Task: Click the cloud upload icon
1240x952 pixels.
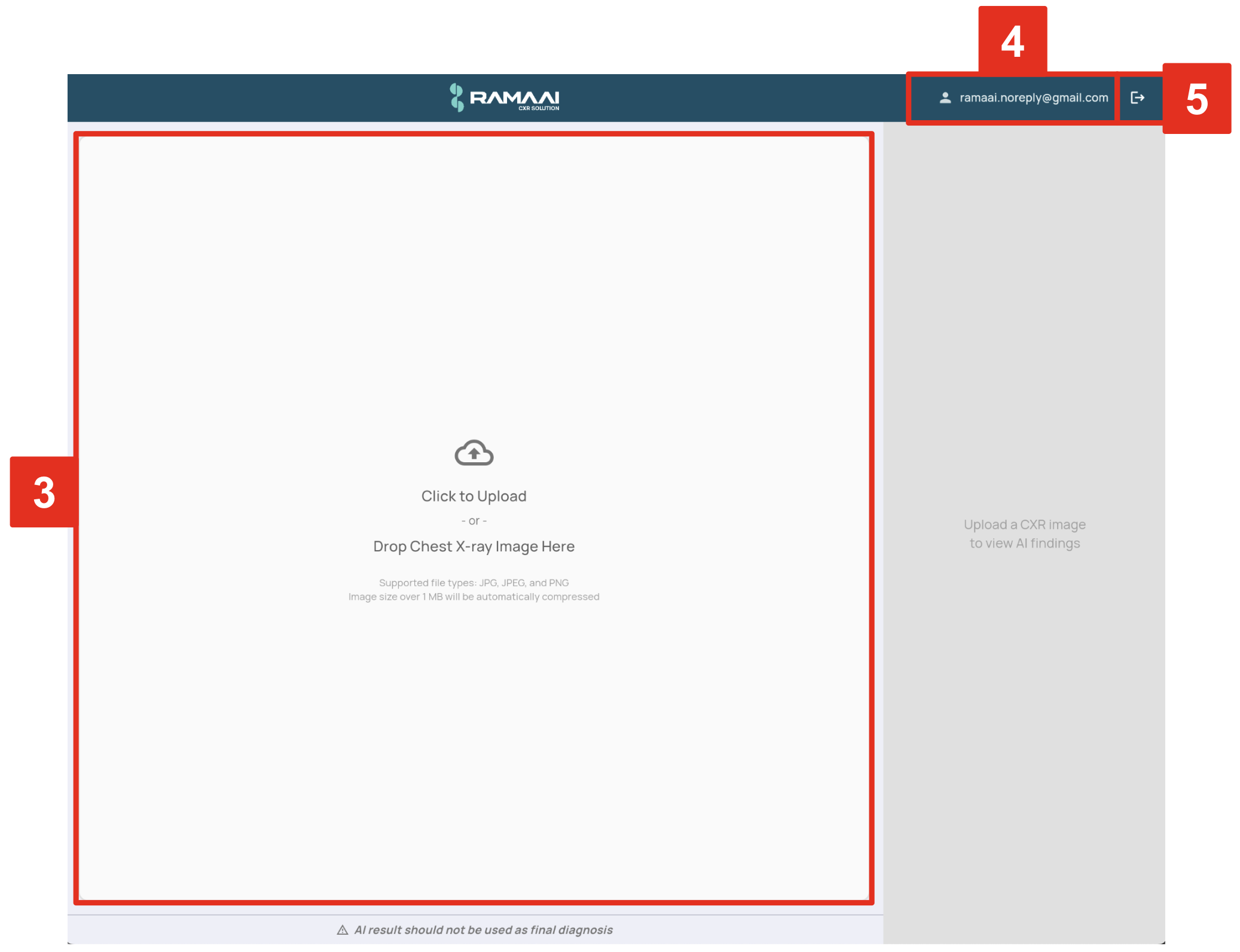Action: pyautogui.click(x=474, y=453)
